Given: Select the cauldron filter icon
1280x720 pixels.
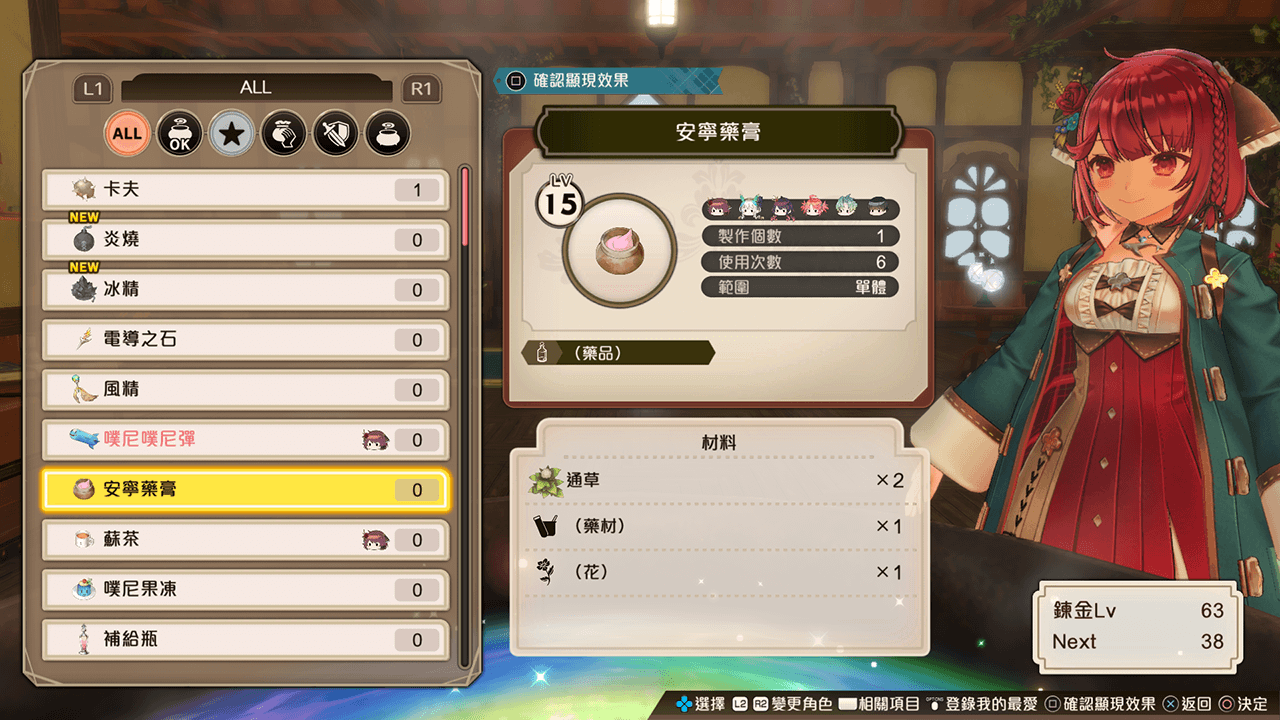Looking at the screenshot, I should click(x=387, y=133).
